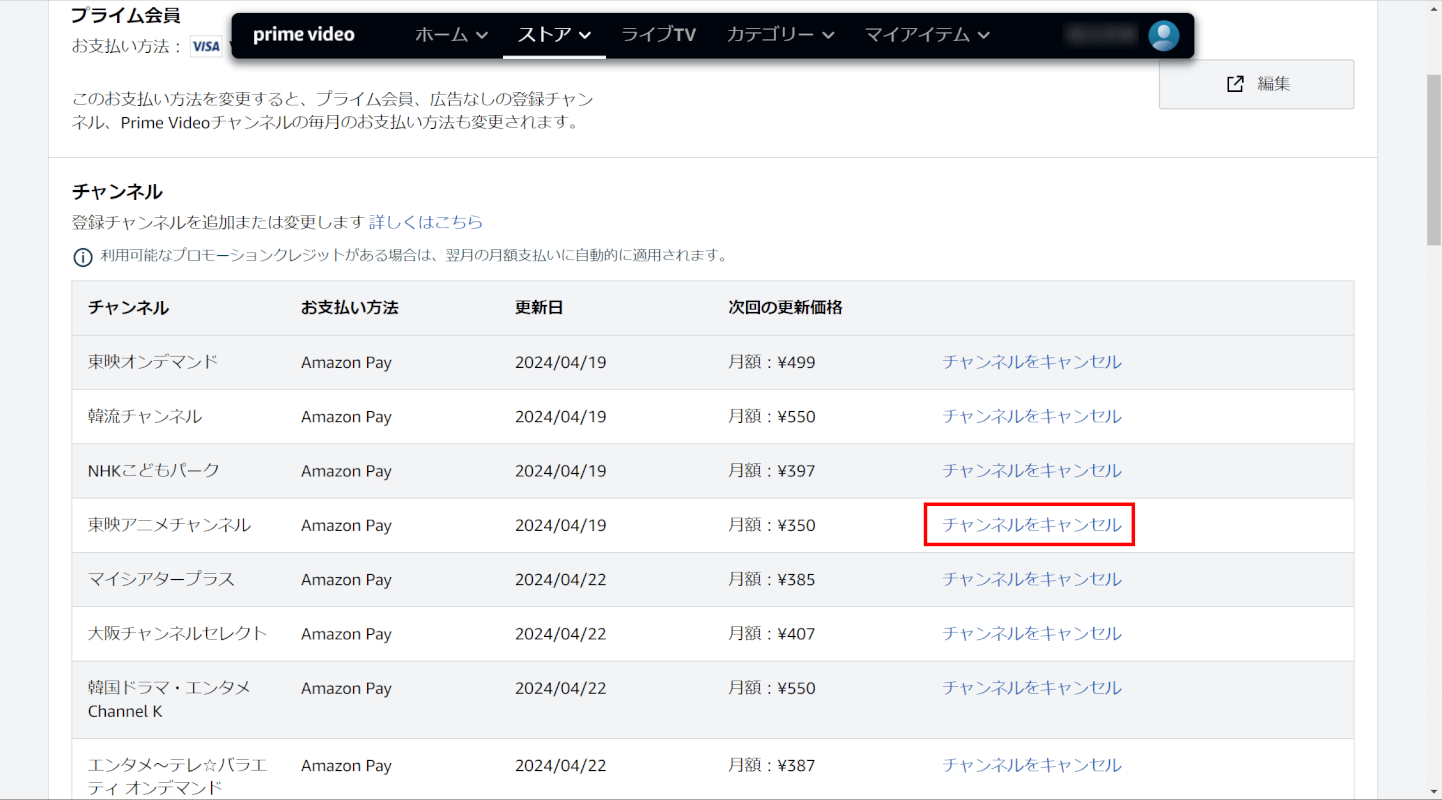Expand the カテゴリー menu

click(781, 35)
